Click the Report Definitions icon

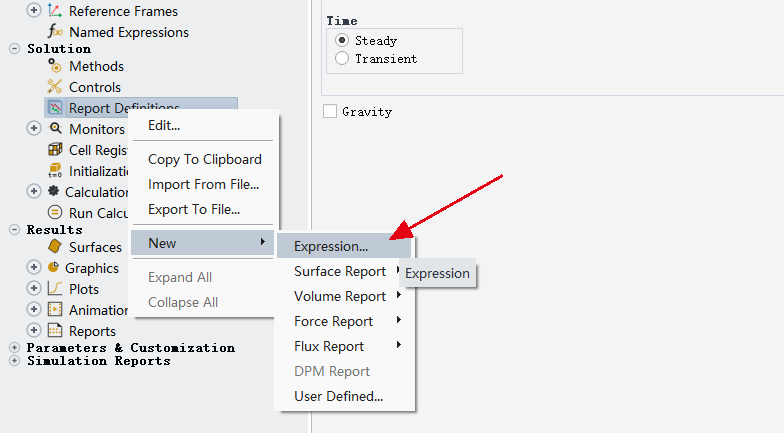(55, 108)
